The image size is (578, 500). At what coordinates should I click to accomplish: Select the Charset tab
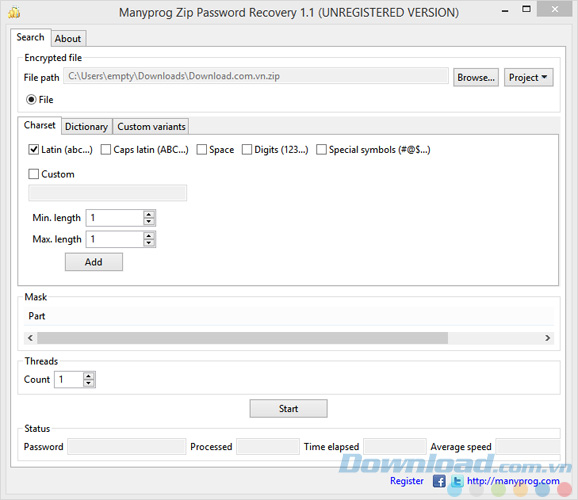[39, 125]
